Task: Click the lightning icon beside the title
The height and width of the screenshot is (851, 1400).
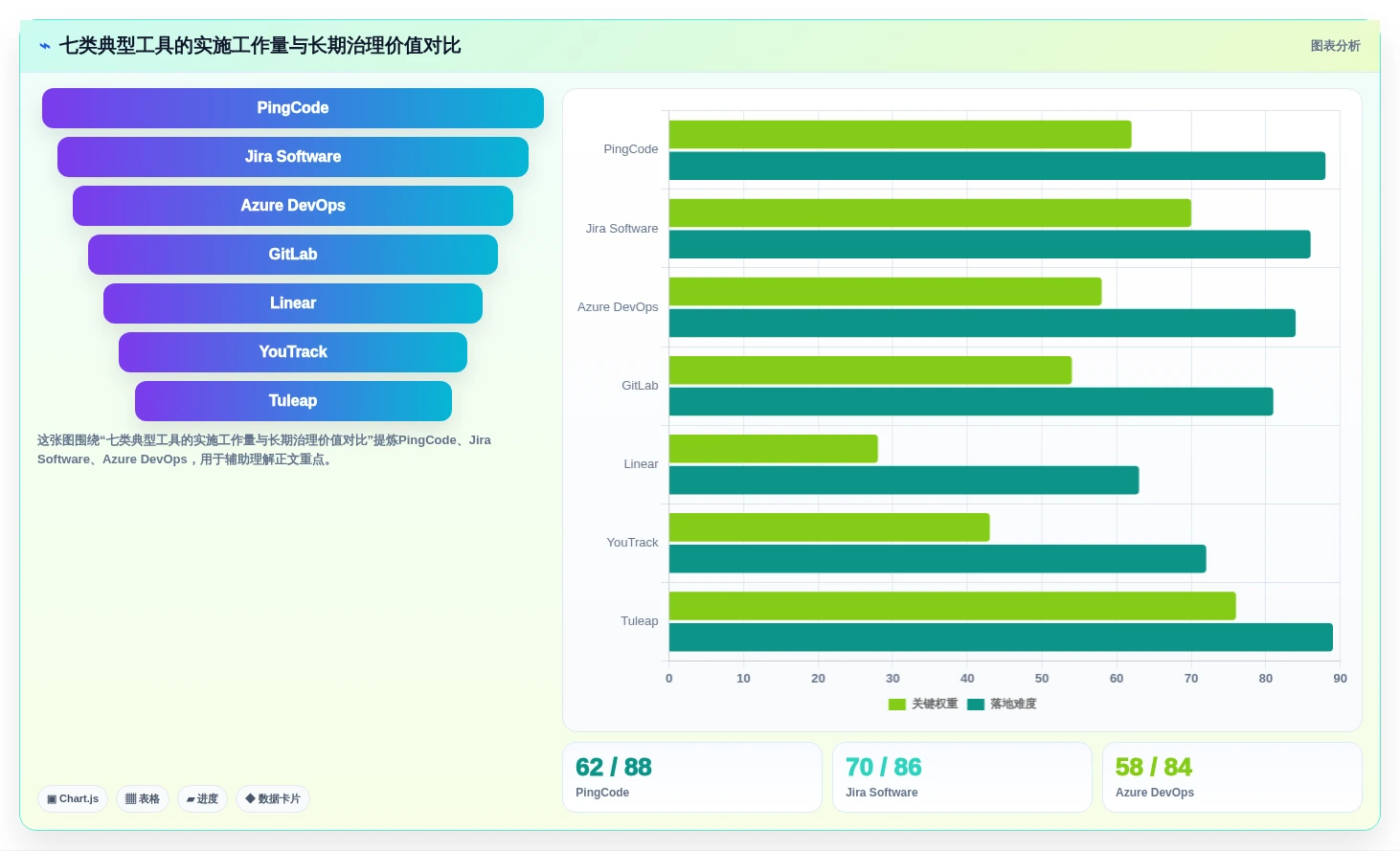Action: pos(45,46)
